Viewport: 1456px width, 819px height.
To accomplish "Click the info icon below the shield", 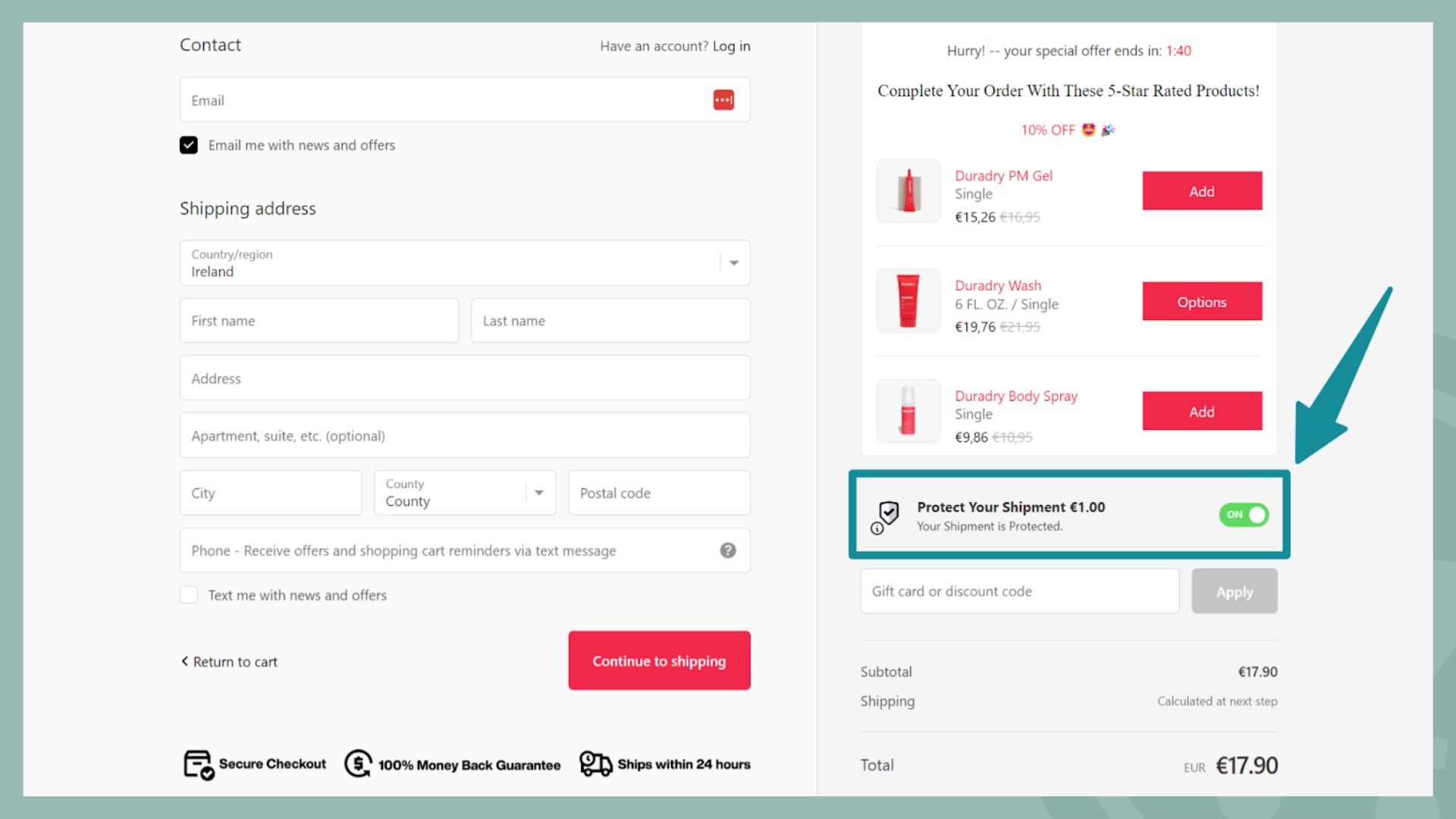I will 877,529.
